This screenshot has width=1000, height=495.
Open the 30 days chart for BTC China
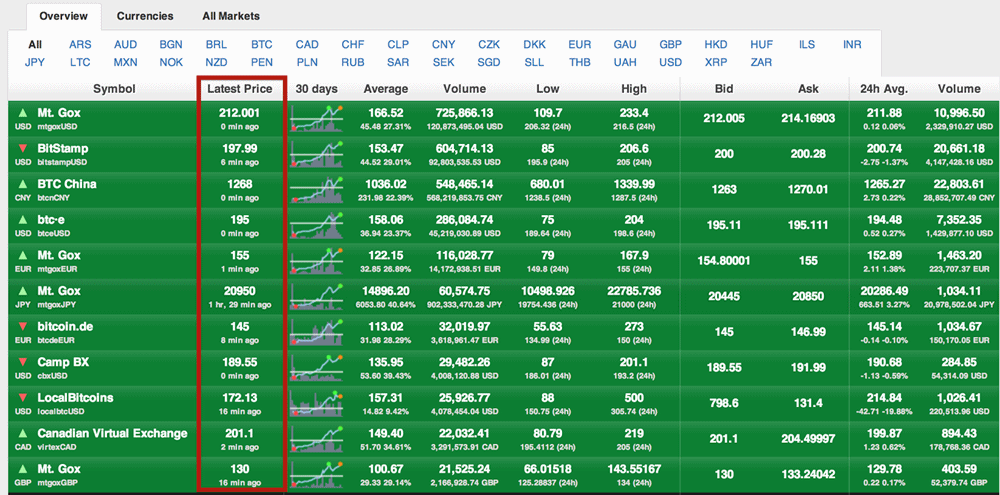click(317, 189)
